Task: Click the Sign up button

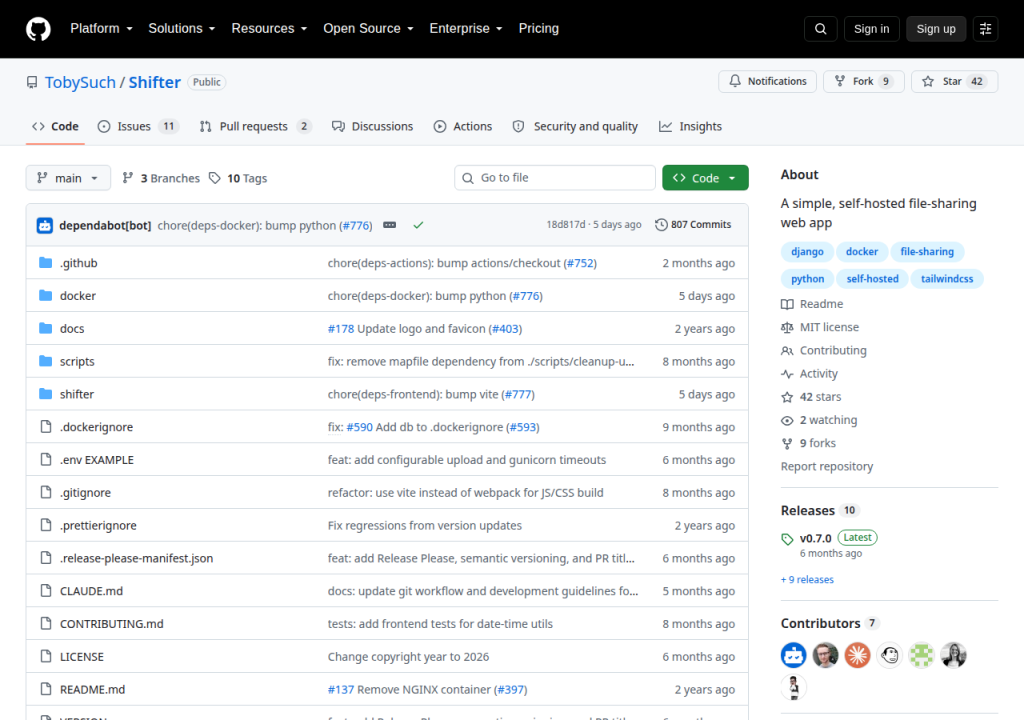Action: (x=936, y=29)
